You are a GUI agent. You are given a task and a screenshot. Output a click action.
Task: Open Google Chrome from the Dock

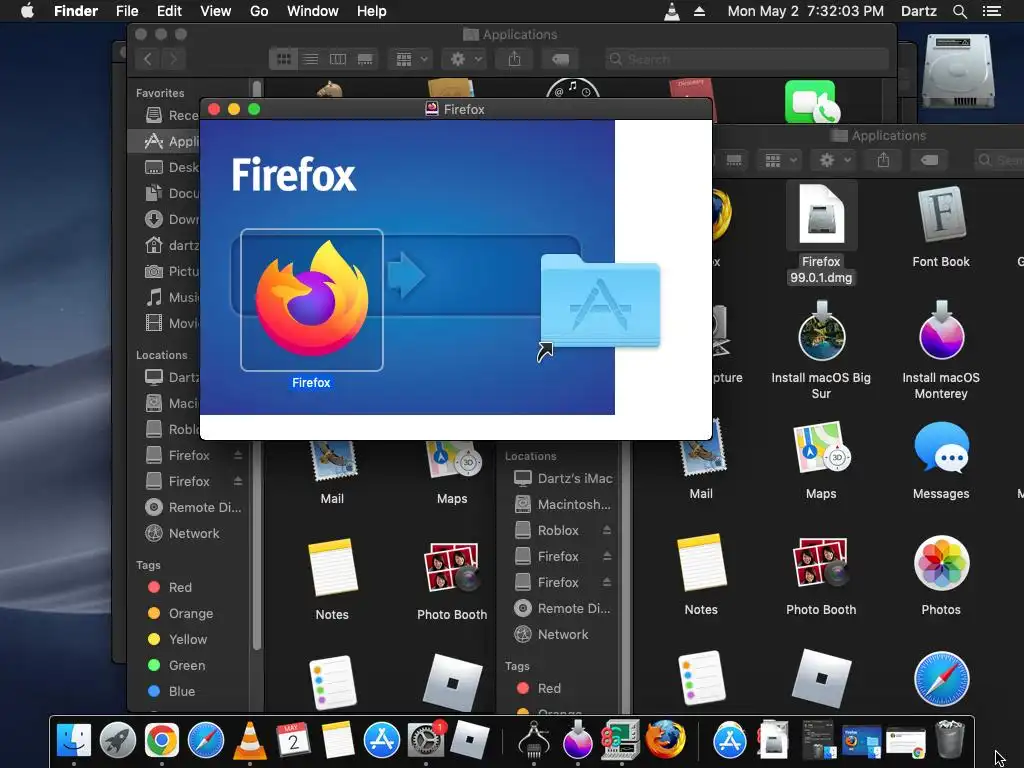click(161, 740)
